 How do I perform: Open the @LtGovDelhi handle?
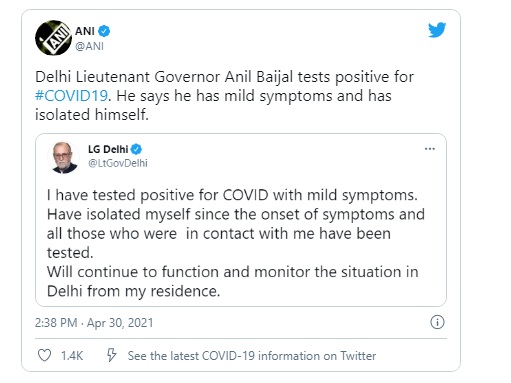(x=118, y=163)
